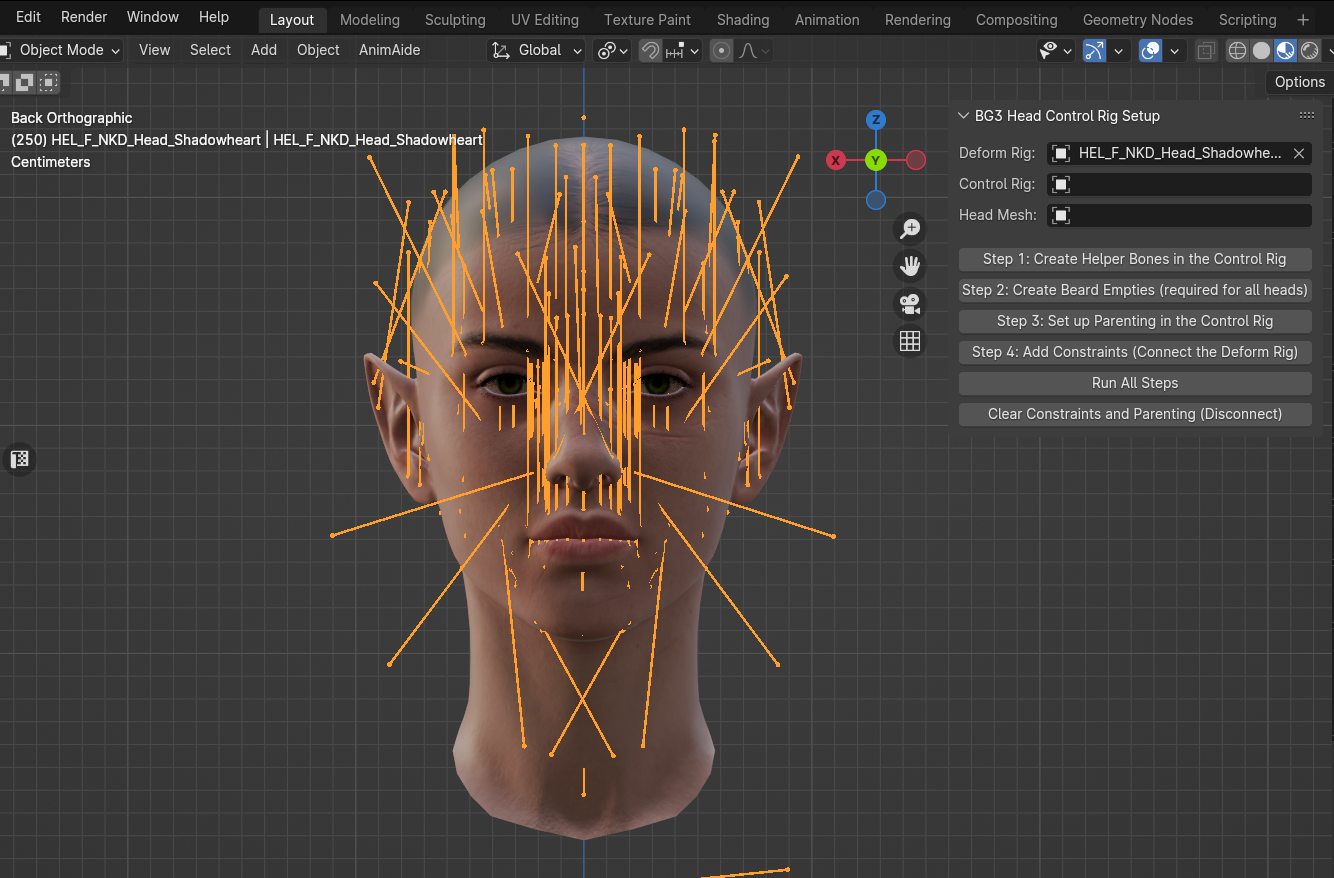Open the Object Mode dropdown

click(x=62, y=50)
